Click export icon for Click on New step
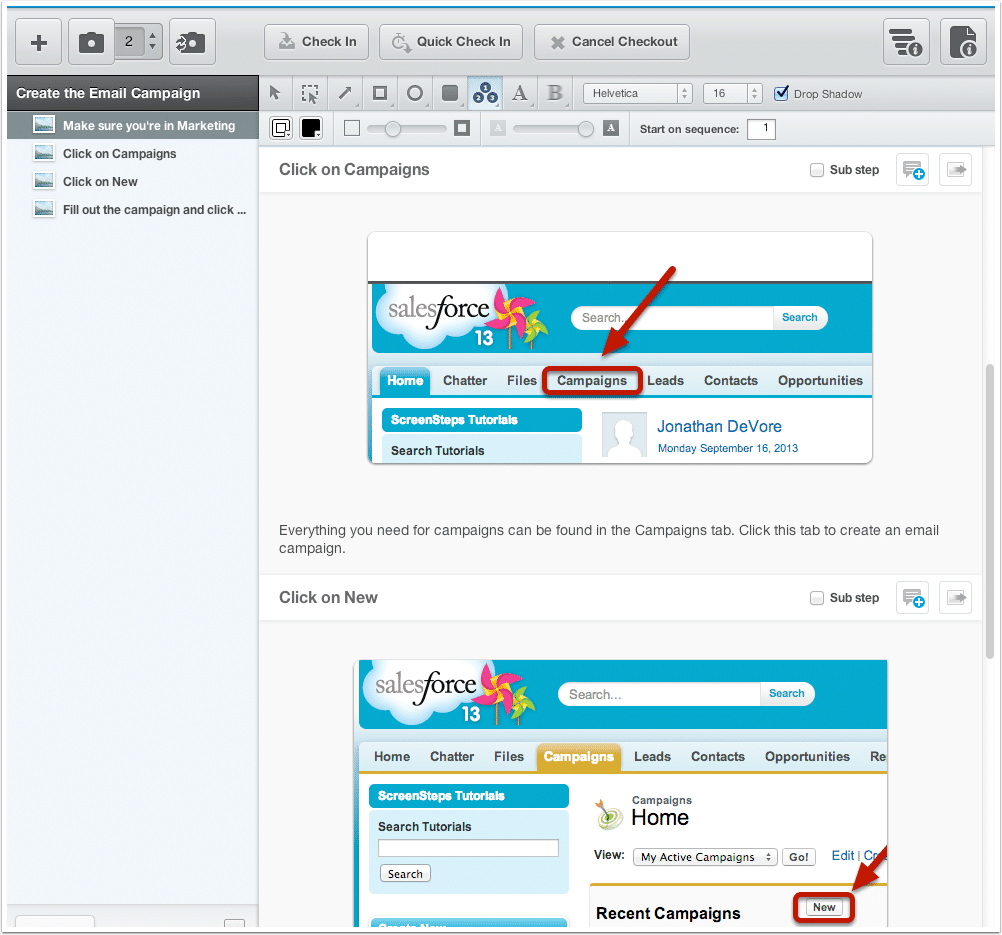 coord(955,598)
